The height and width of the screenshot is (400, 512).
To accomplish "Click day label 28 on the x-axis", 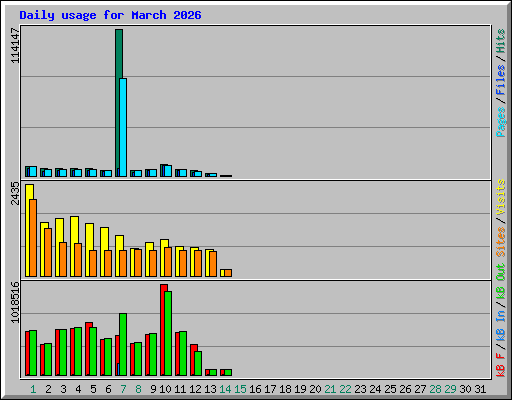I will click(x=435, y=389).
